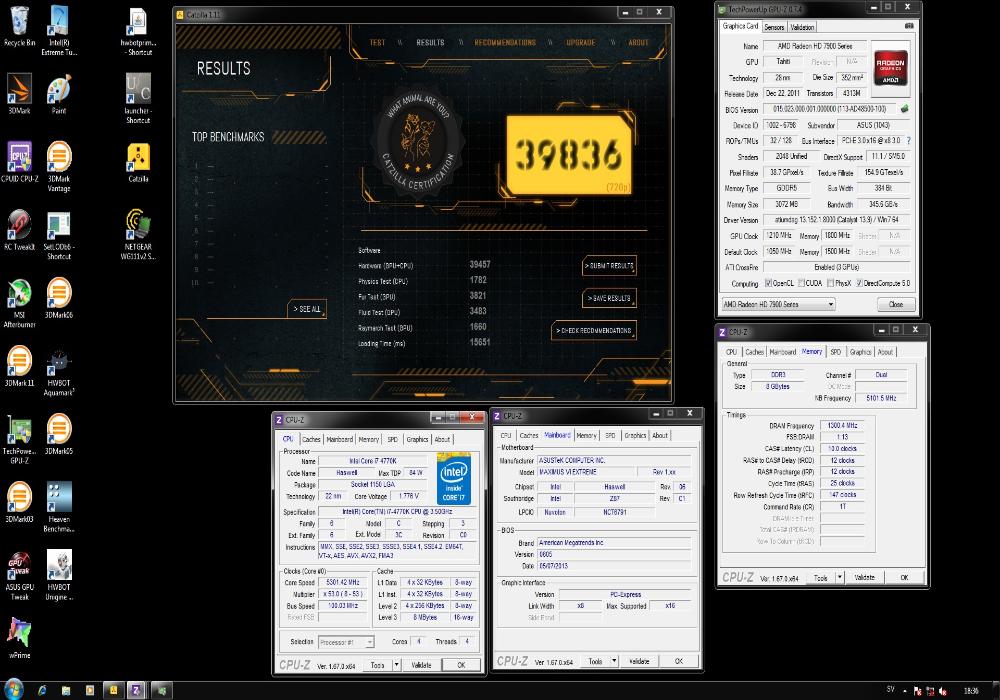This screenshot has height=700, width=1000.
Task: Click the Intel Core i7 4770K name field
Action: (373, 461)
